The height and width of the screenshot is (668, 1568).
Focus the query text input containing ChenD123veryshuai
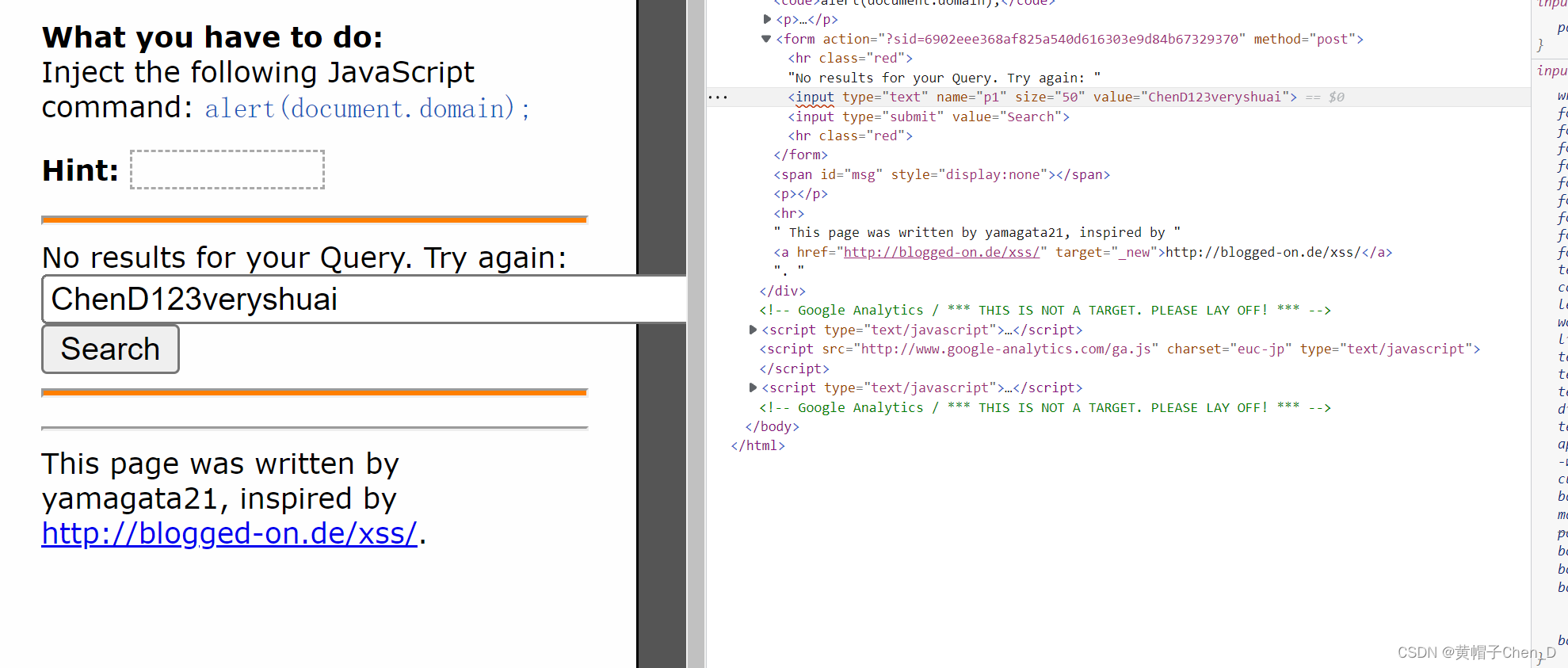pos(364,300)
